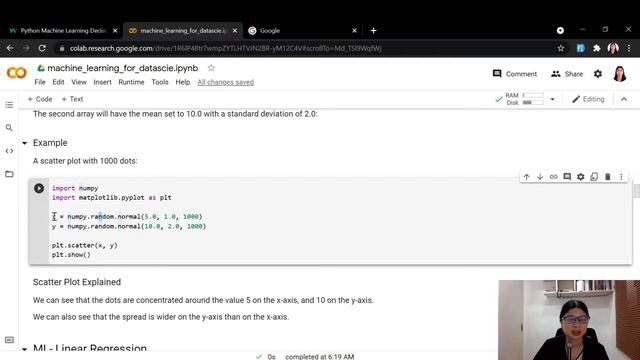The height and width of the screenshot is (360, 640).
Task: Reload the page in browser
Action: pyautogui.click(x=42, y=48)
